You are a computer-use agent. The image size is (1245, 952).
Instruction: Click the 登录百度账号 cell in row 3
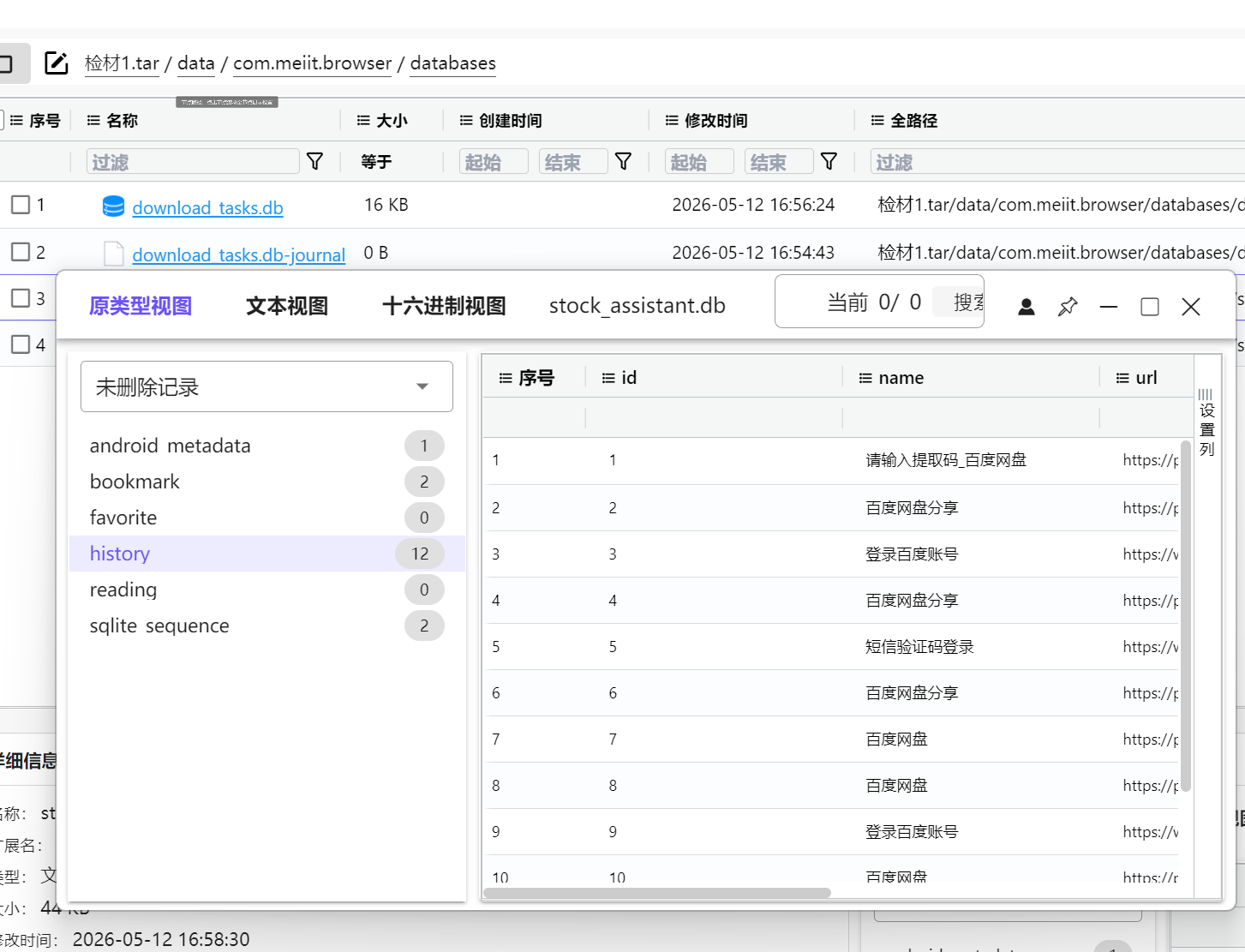click(912, 554)
